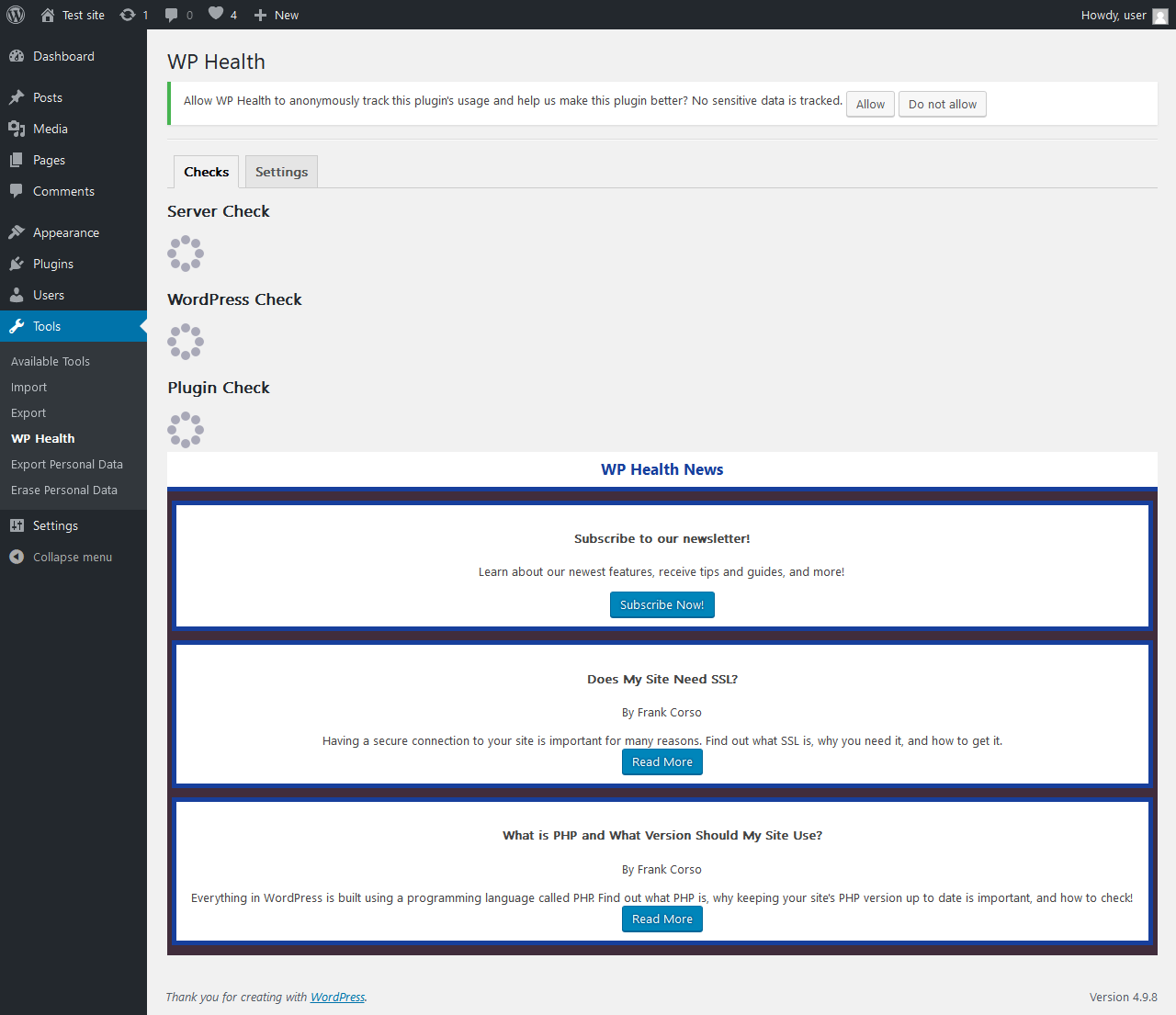Click the 'Does My Site Need SSL?' title
The image size is (1176, 1015).
click(x=662, y=679)
